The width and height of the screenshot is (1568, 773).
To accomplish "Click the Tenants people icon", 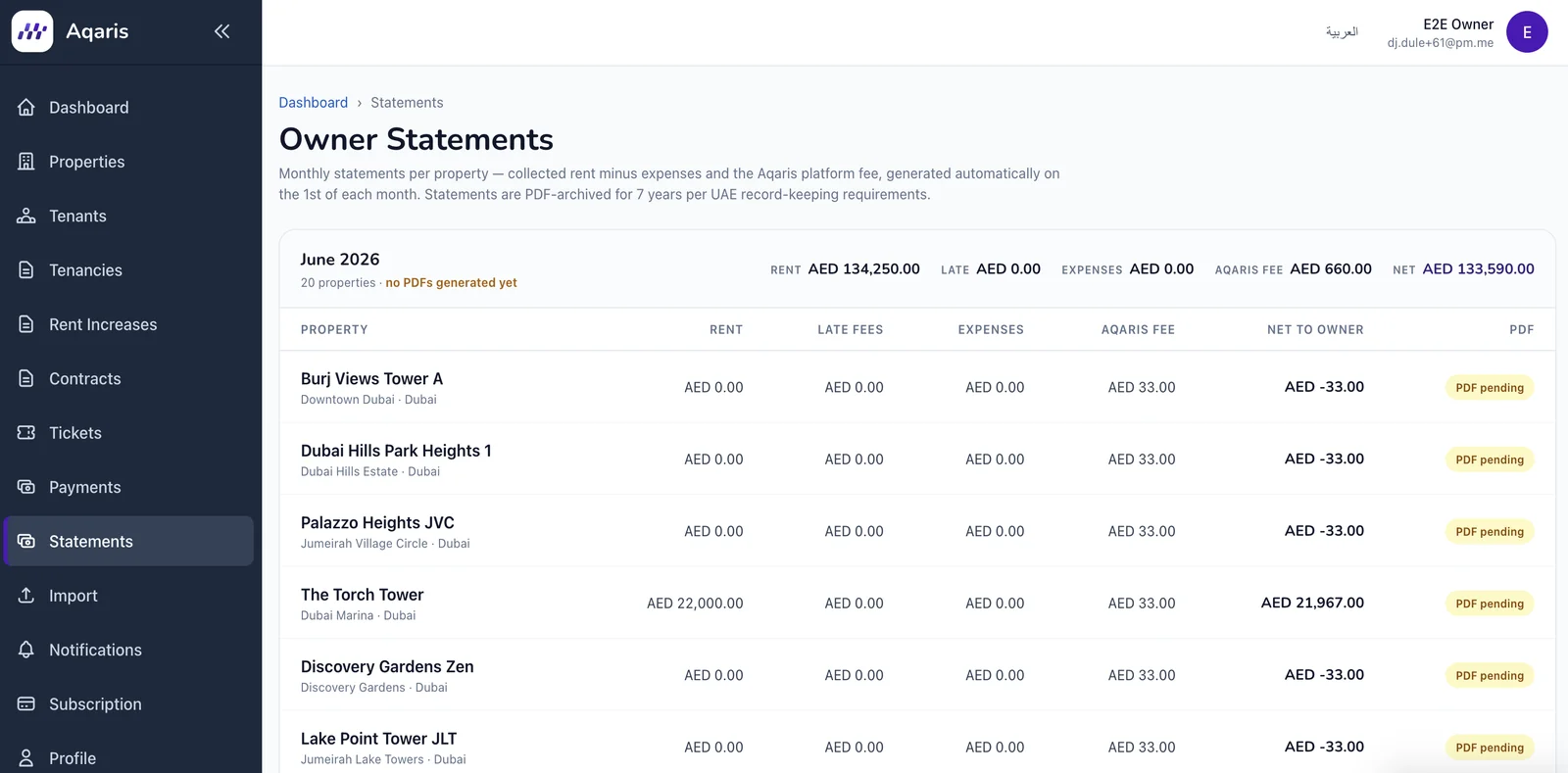I will (26, 216).
